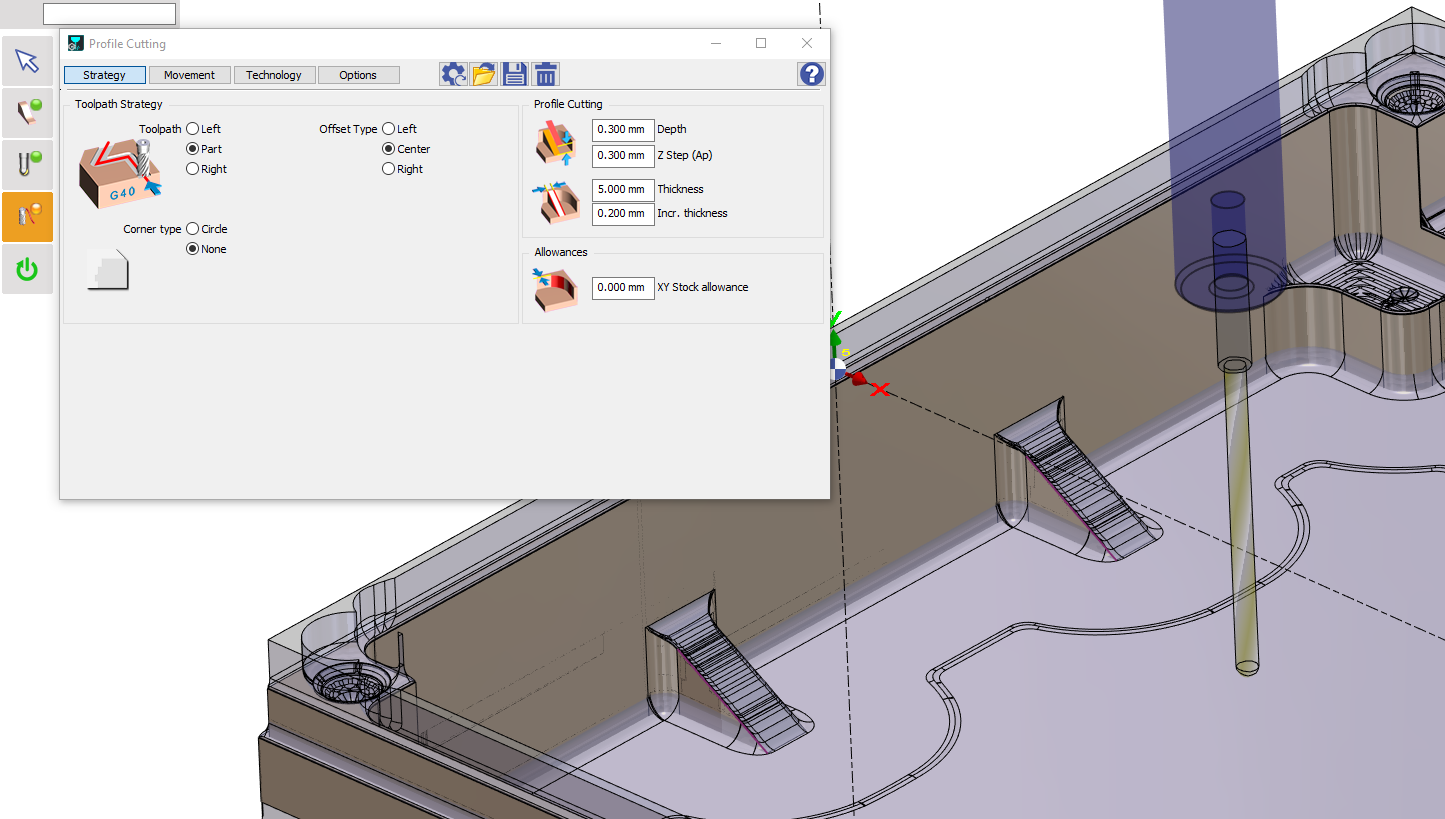Switch to the Movement tab

pos(189,75)
